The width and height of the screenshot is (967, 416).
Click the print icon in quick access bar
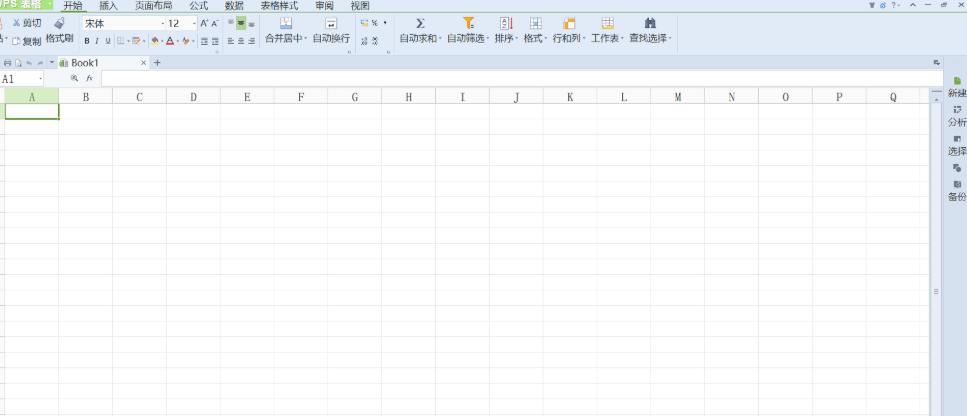[x=7, y=63]
